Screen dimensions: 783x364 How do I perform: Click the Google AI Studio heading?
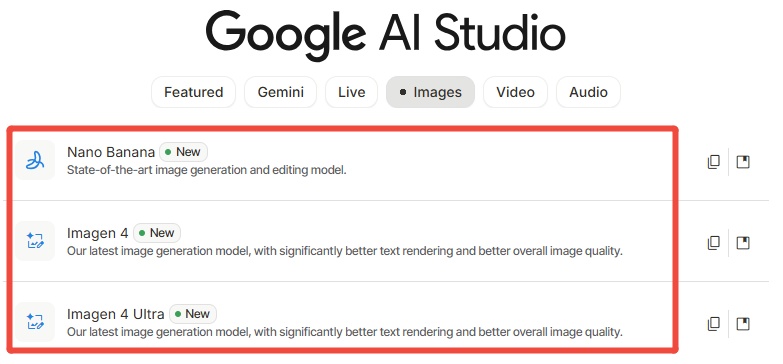pos(386,35)
